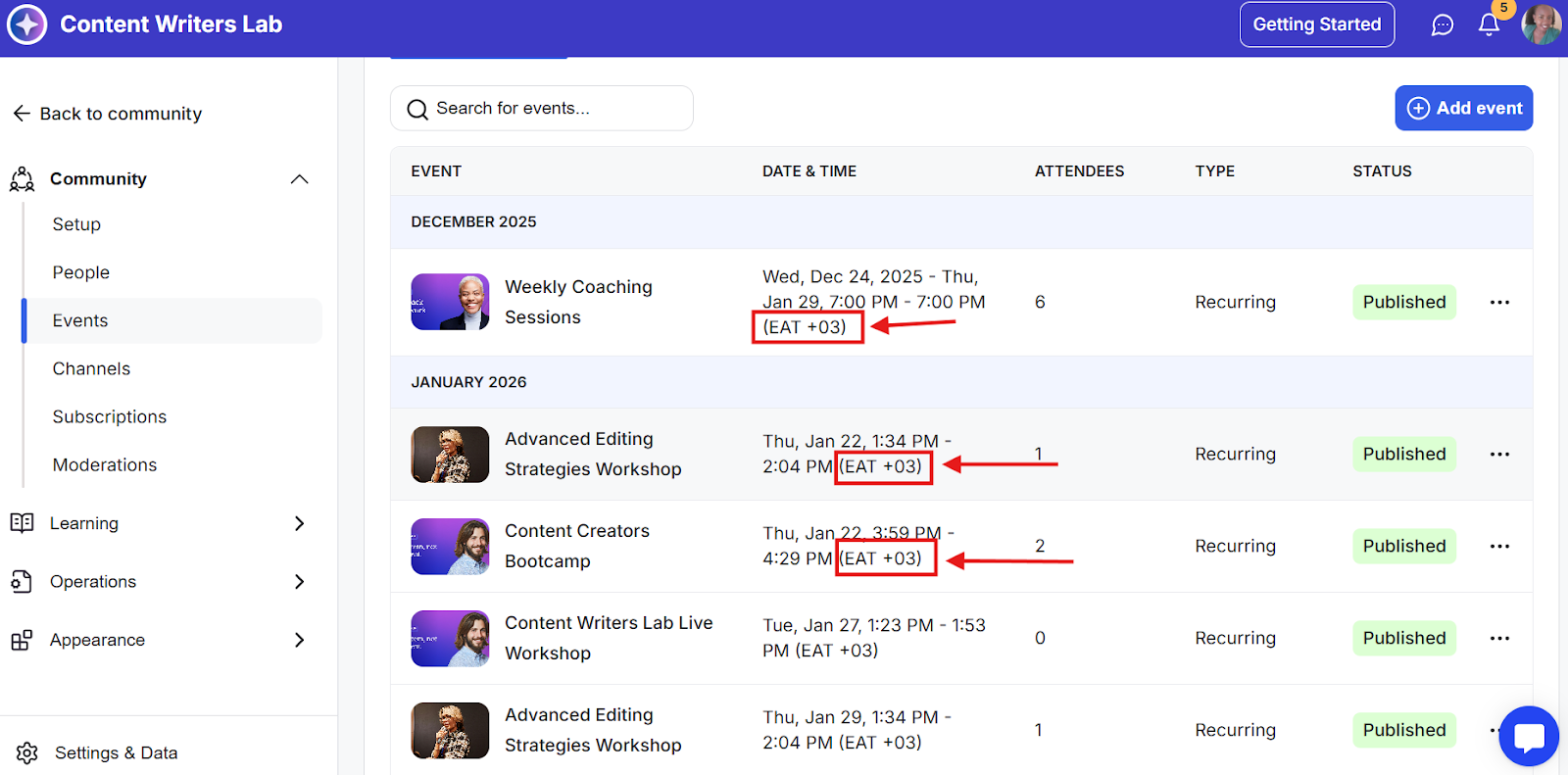Open Setup in the Community menu
The image size is (1568, 775).
(76, 224)
